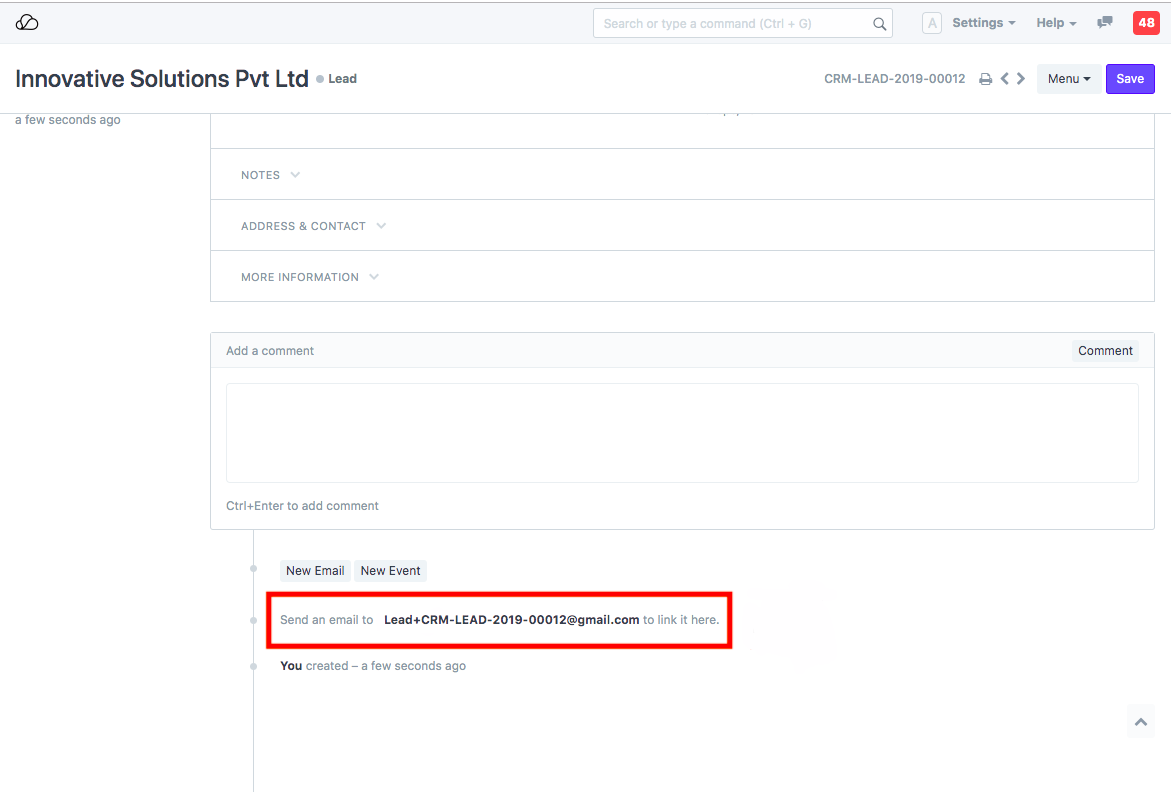This screenshot has width=1171, height=792.
Task: Create a New Event
Action: 390,571
